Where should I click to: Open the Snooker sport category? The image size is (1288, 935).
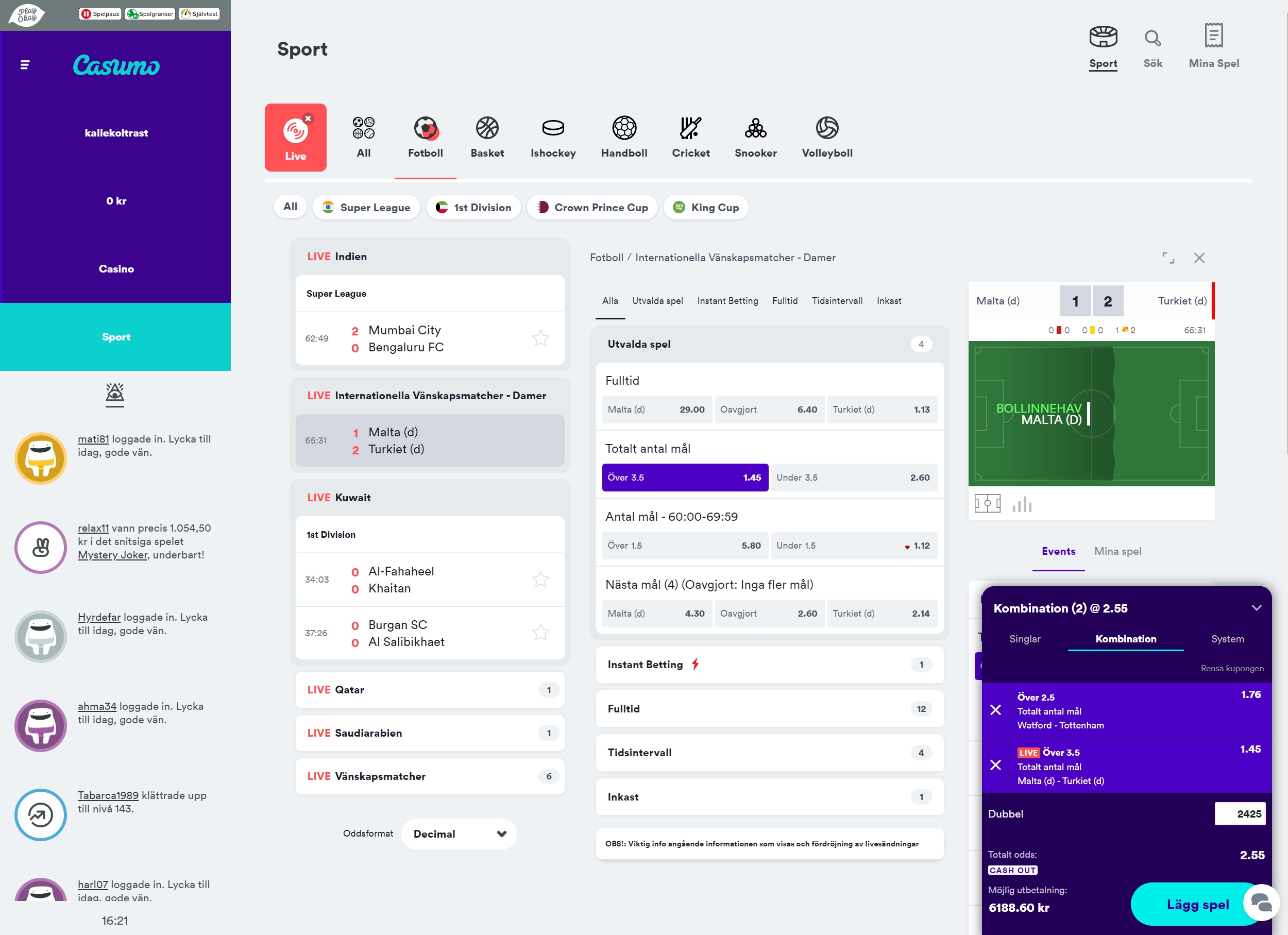pyautogui.click(x=755, y=136)
